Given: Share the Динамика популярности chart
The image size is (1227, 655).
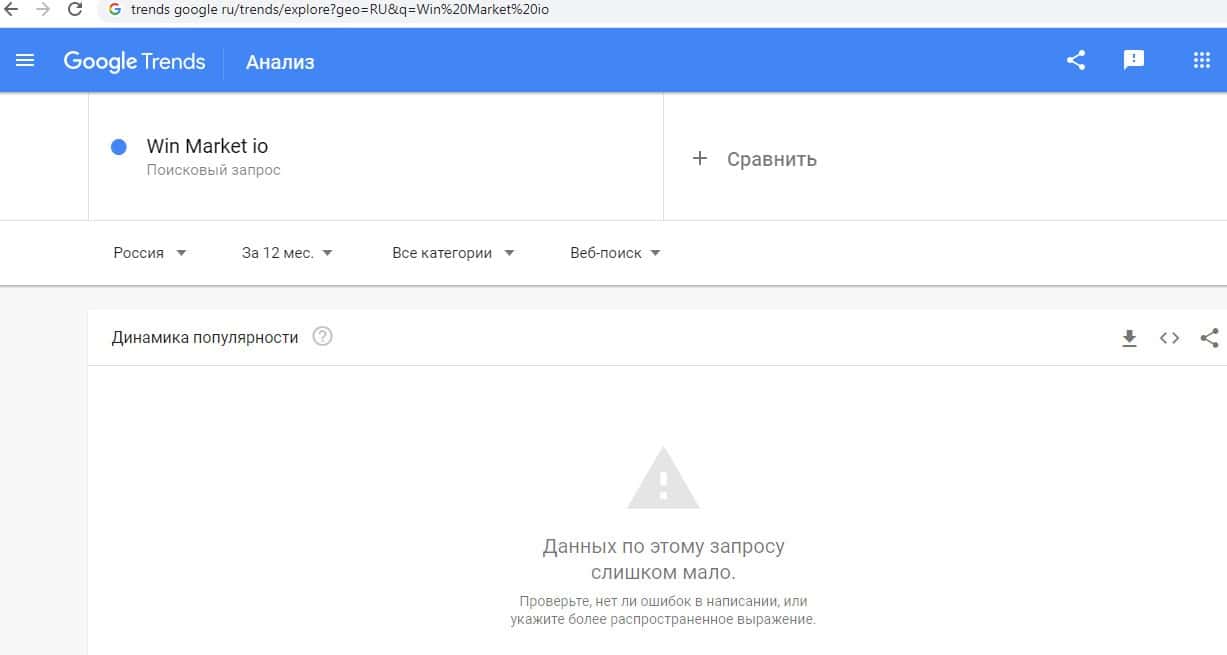Looking at the screenshot, I should 1209,338.
